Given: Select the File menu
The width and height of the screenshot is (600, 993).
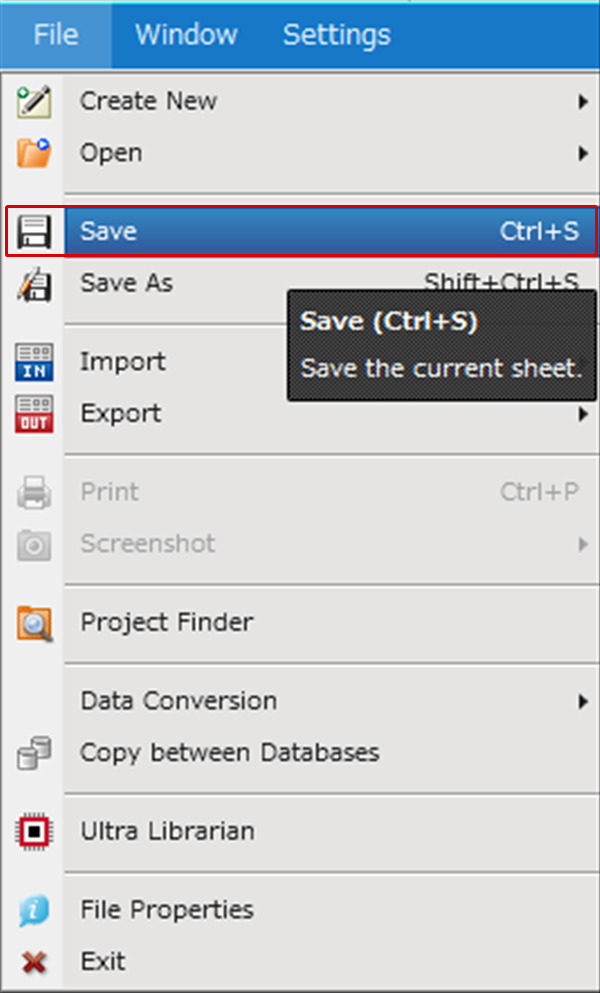Looking at the screenshot, I should click(56, 34).
